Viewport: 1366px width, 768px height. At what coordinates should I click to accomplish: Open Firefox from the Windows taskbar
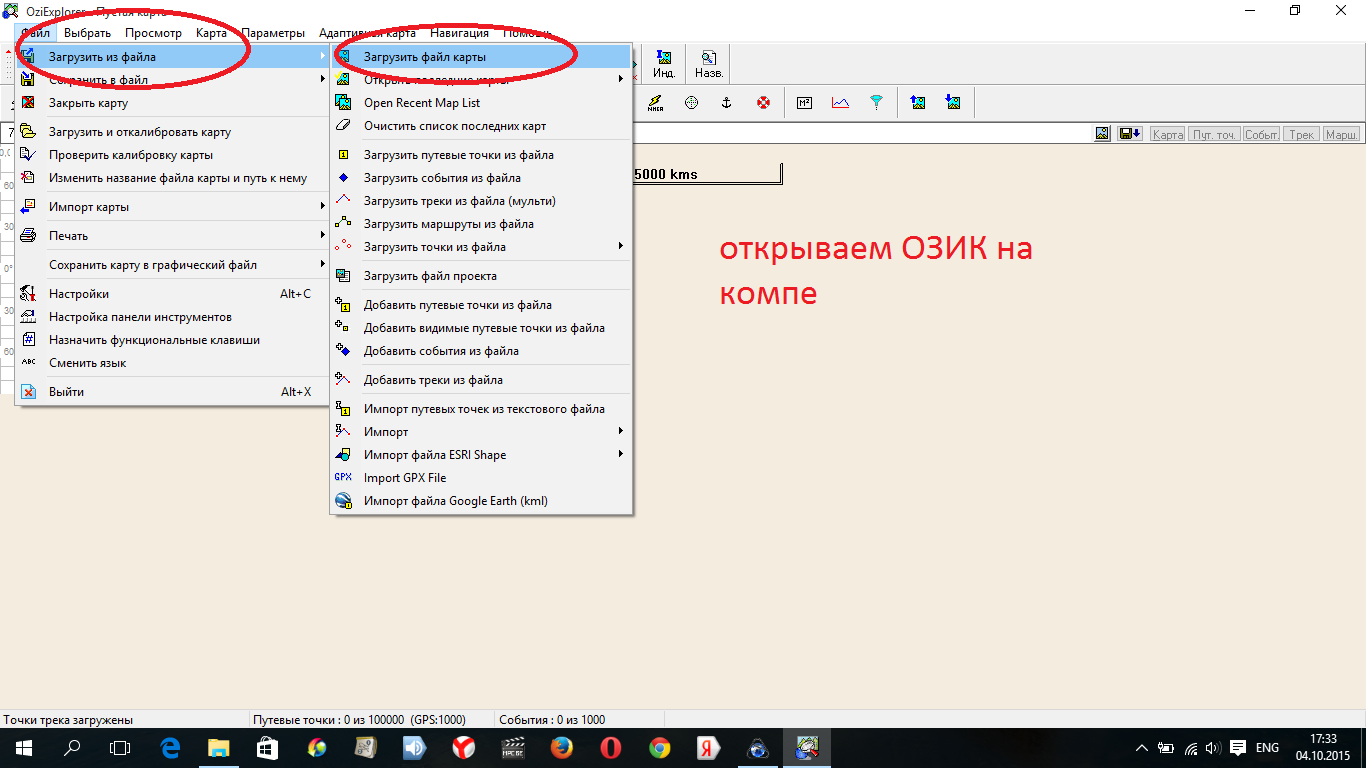(x=561, y=748)
